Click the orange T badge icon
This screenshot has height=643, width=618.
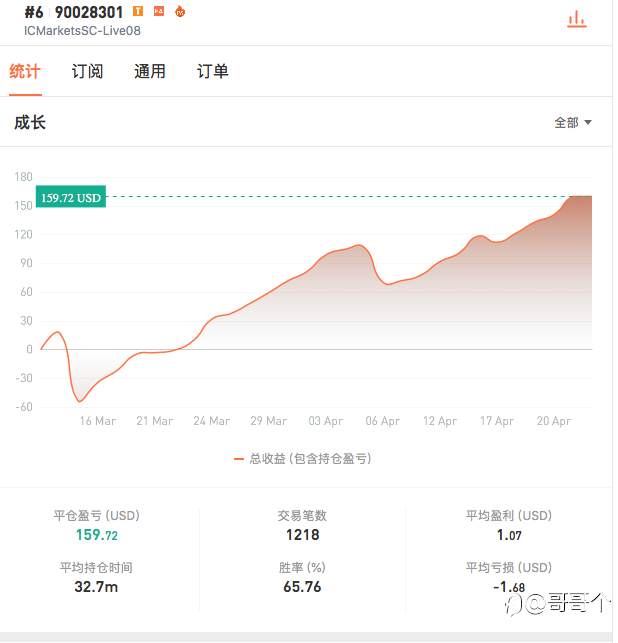pos(138,11)
